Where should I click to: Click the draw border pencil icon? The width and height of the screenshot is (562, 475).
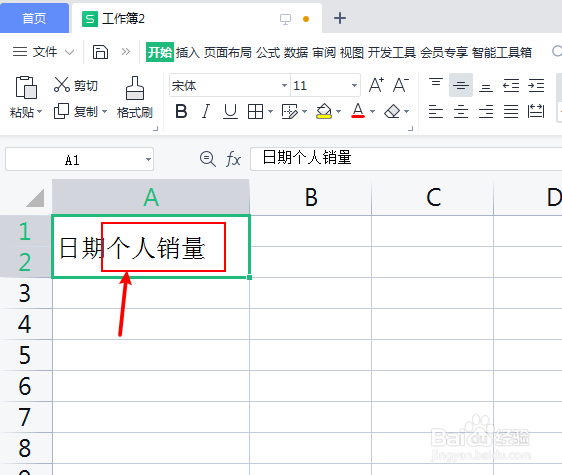tap(290, 111)
